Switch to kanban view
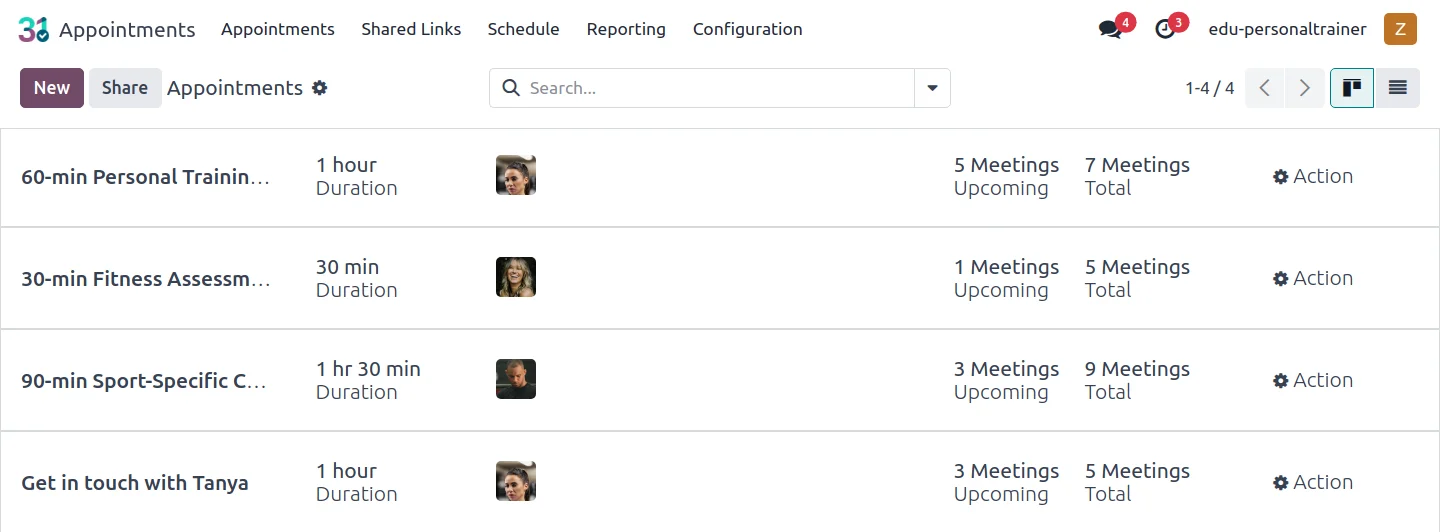 click(x=1352, y=88)
